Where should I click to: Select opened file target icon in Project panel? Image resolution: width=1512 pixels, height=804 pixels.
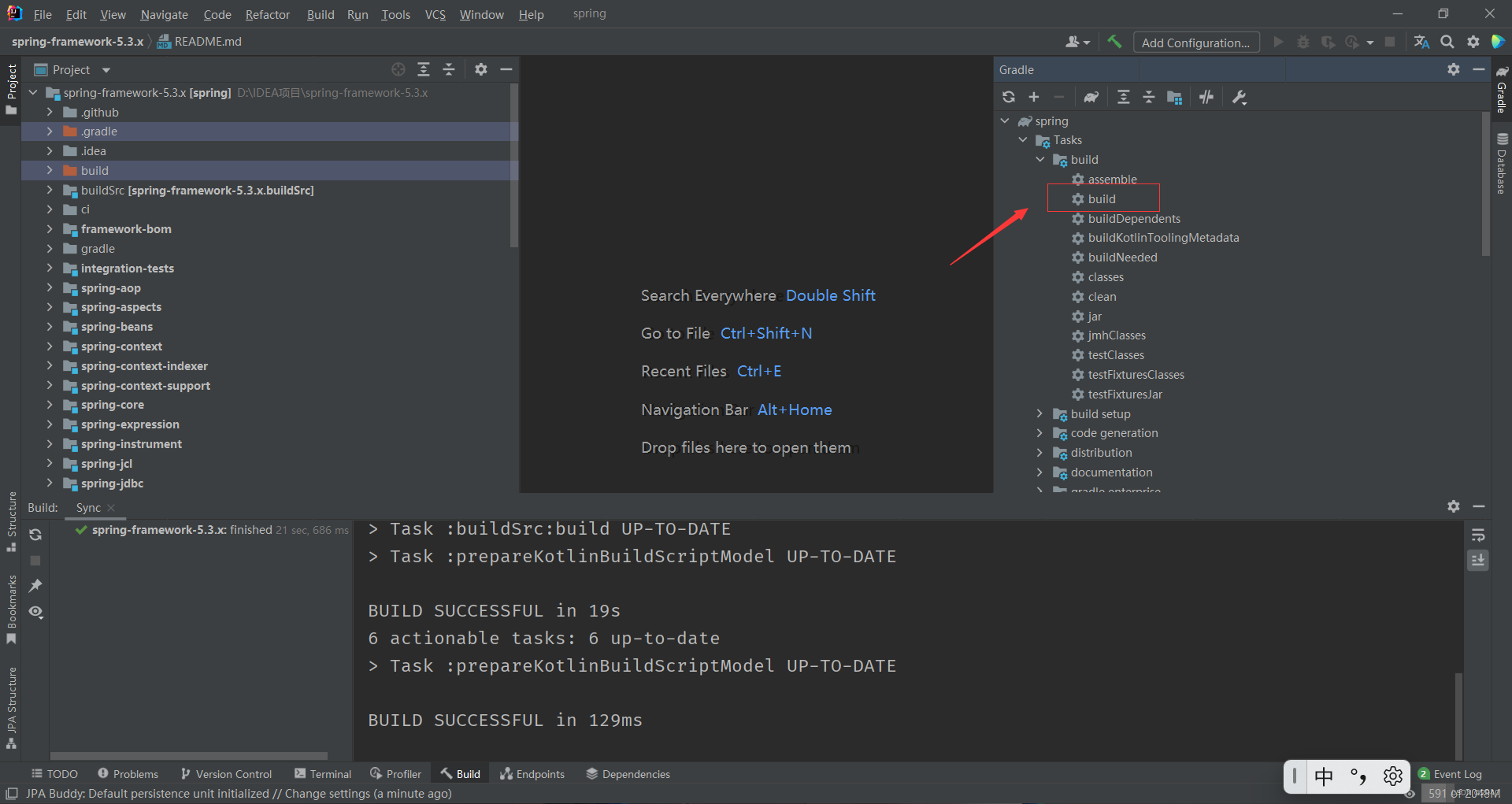click(x=398, y=69)
